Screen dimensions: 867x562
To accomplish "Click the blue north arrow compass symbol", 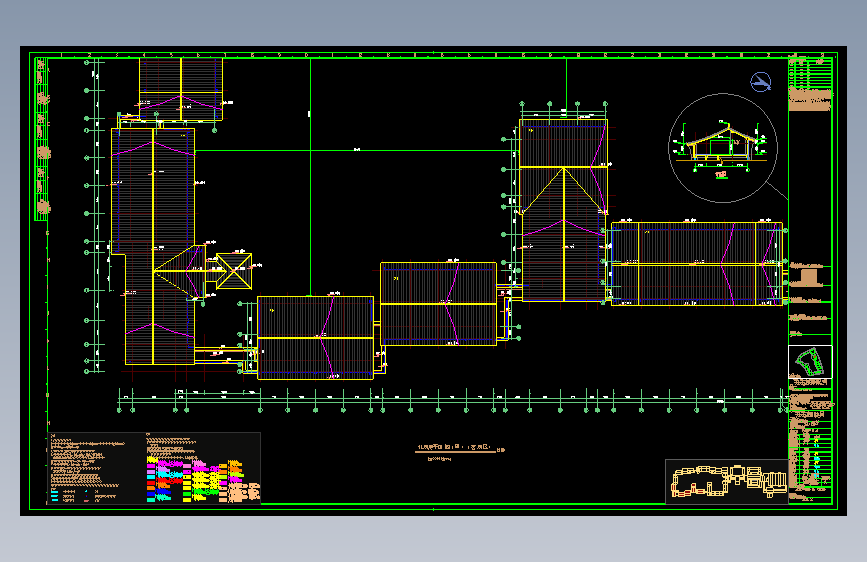I will 761,82.
